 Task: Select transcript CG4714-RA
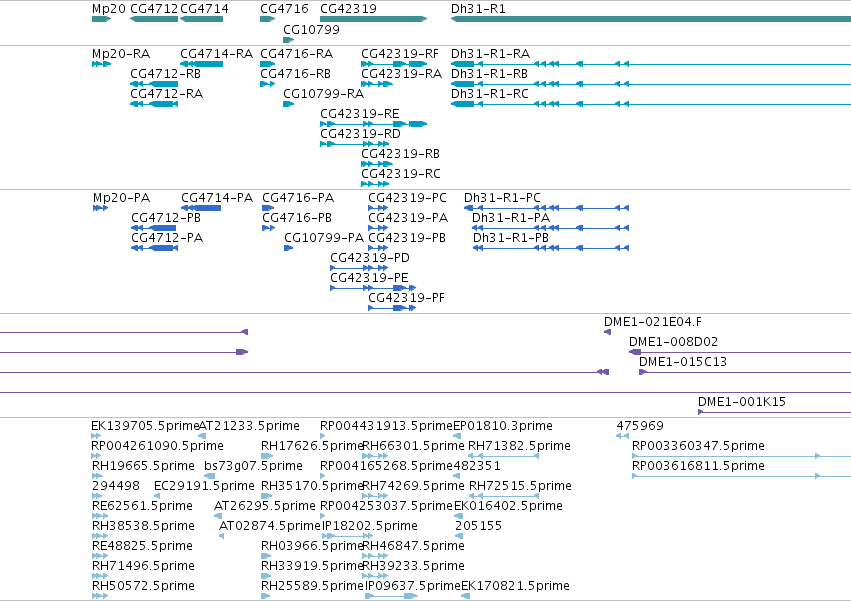217,54
